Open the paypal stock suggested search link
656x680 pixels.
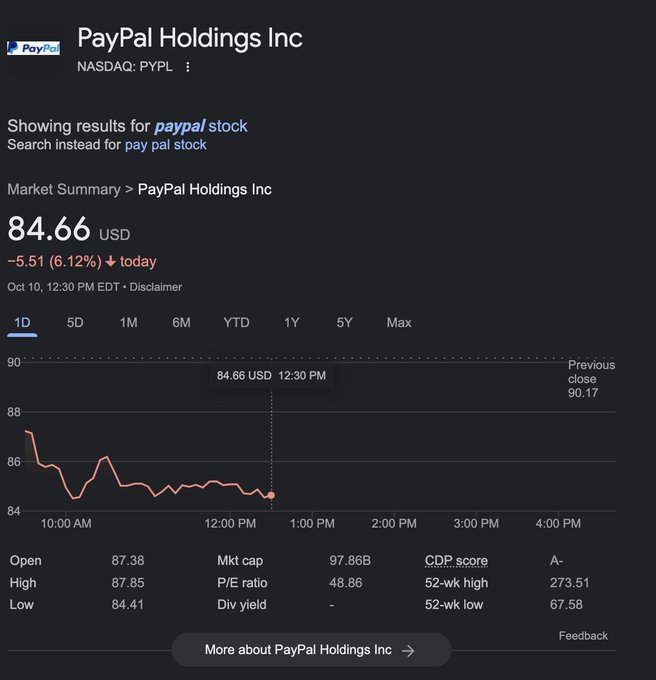[201, 126]
